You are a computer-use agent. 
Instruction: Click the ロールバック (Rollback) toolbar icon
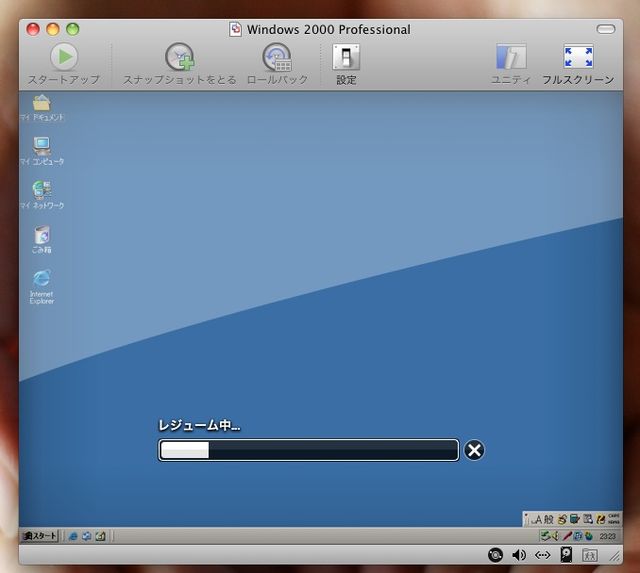277,57
